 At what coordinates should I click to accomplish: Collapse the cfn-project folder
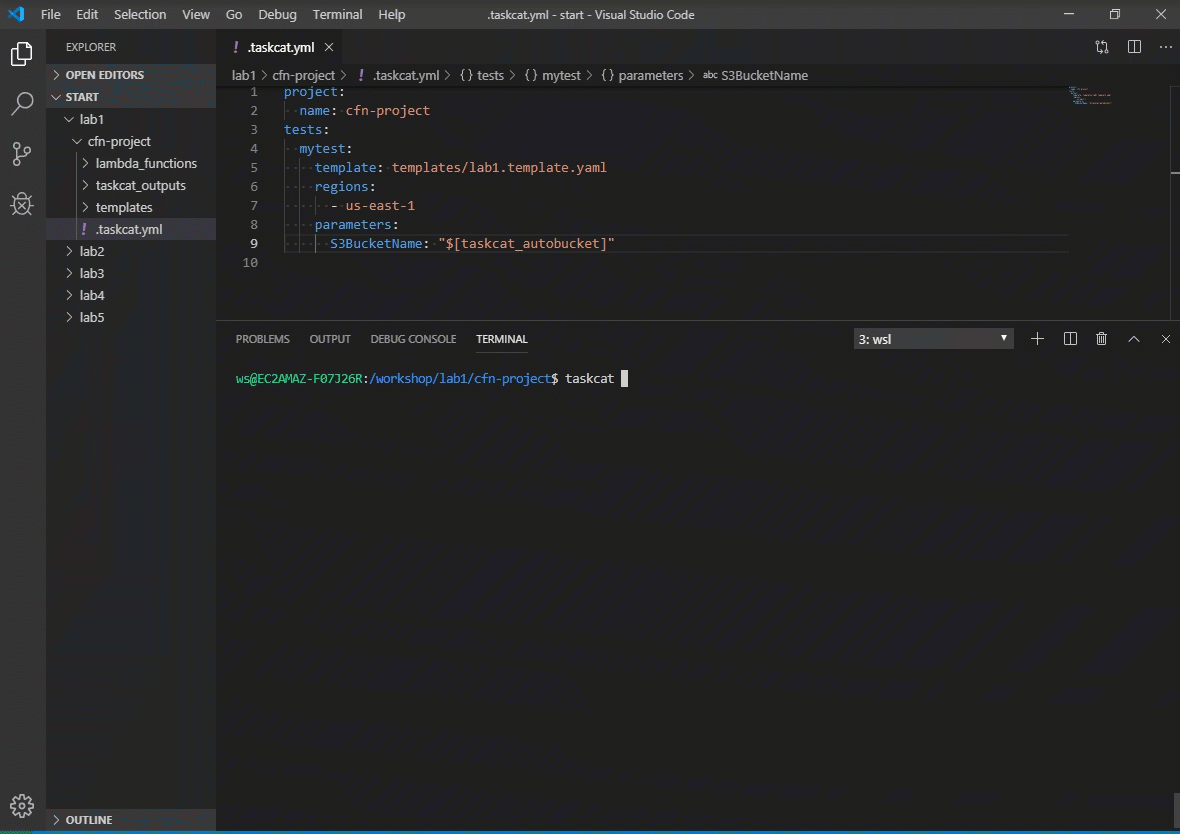[x=131, y=142]
